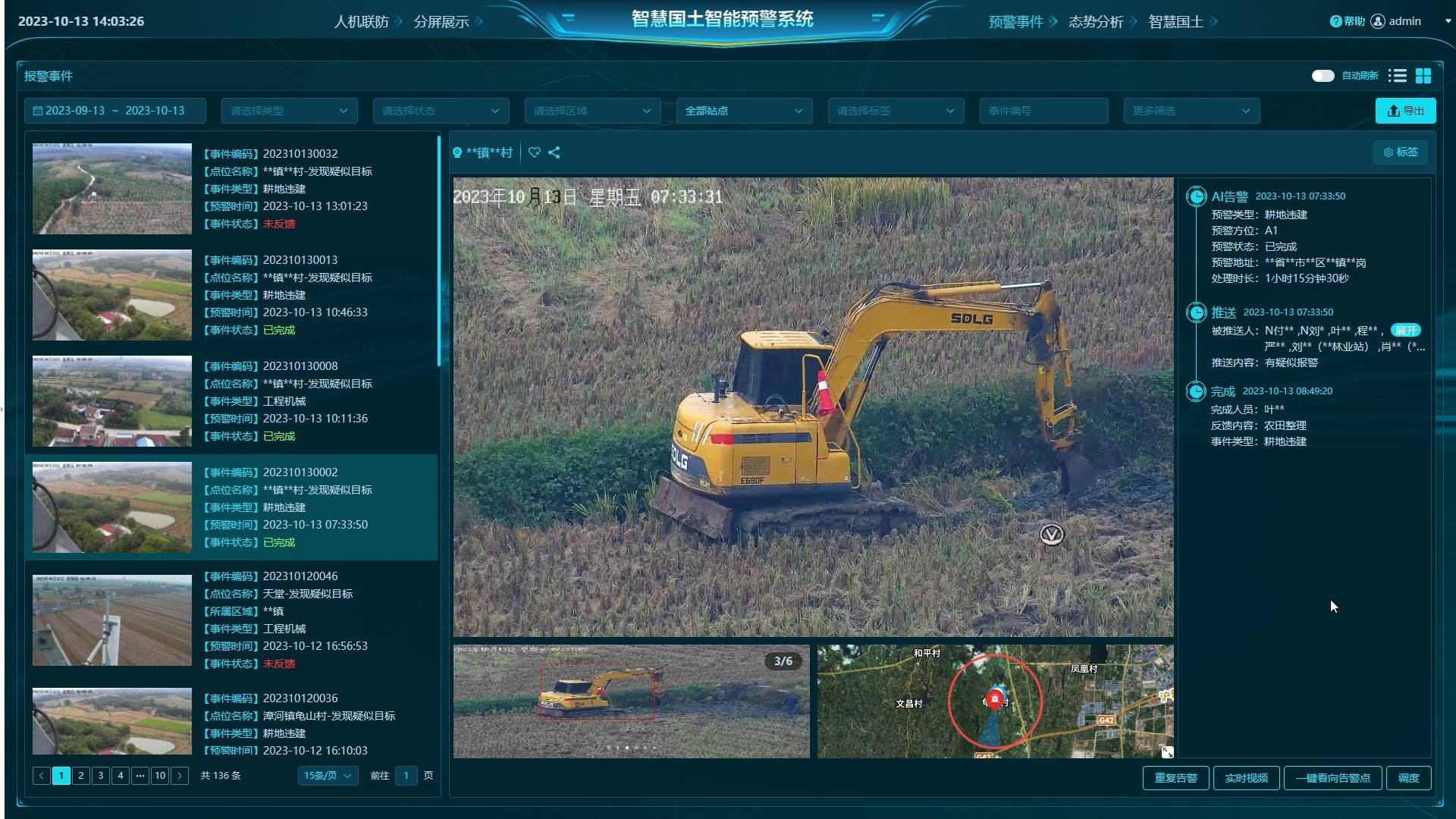Click the share icon beside location
Screen dimensions: 1456x819
pos(554,152)
